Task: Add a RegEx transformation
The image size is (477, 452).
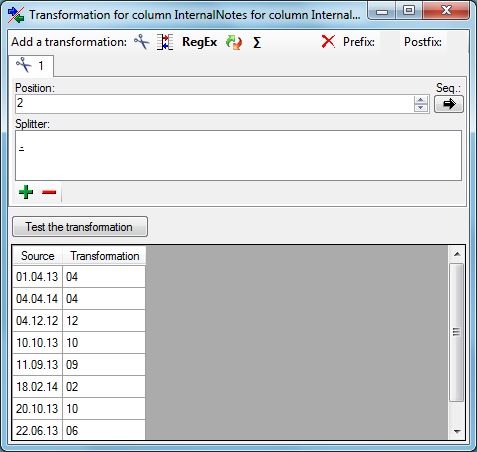Action: (199, 42)
